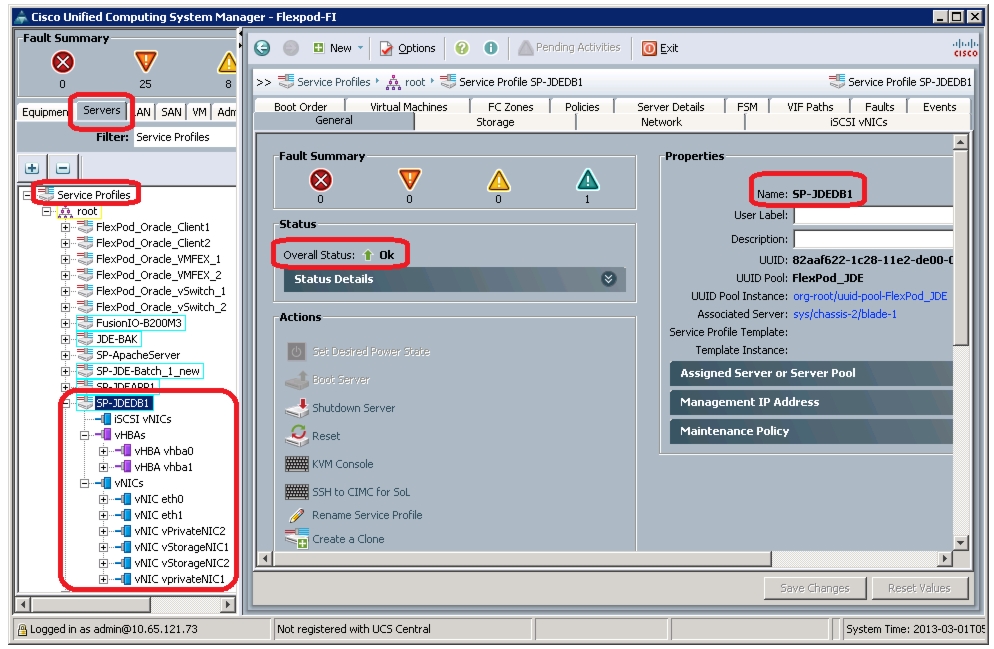Select vNIC eth0

158,499
